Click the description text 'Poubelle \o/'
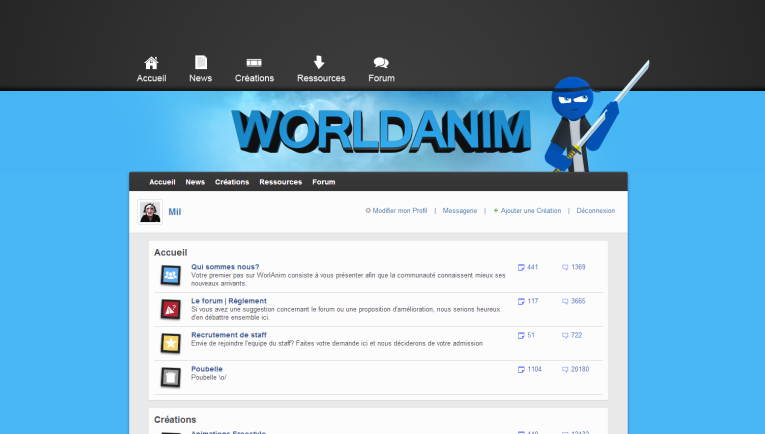 pyautogui.click(x=208, y=377)
